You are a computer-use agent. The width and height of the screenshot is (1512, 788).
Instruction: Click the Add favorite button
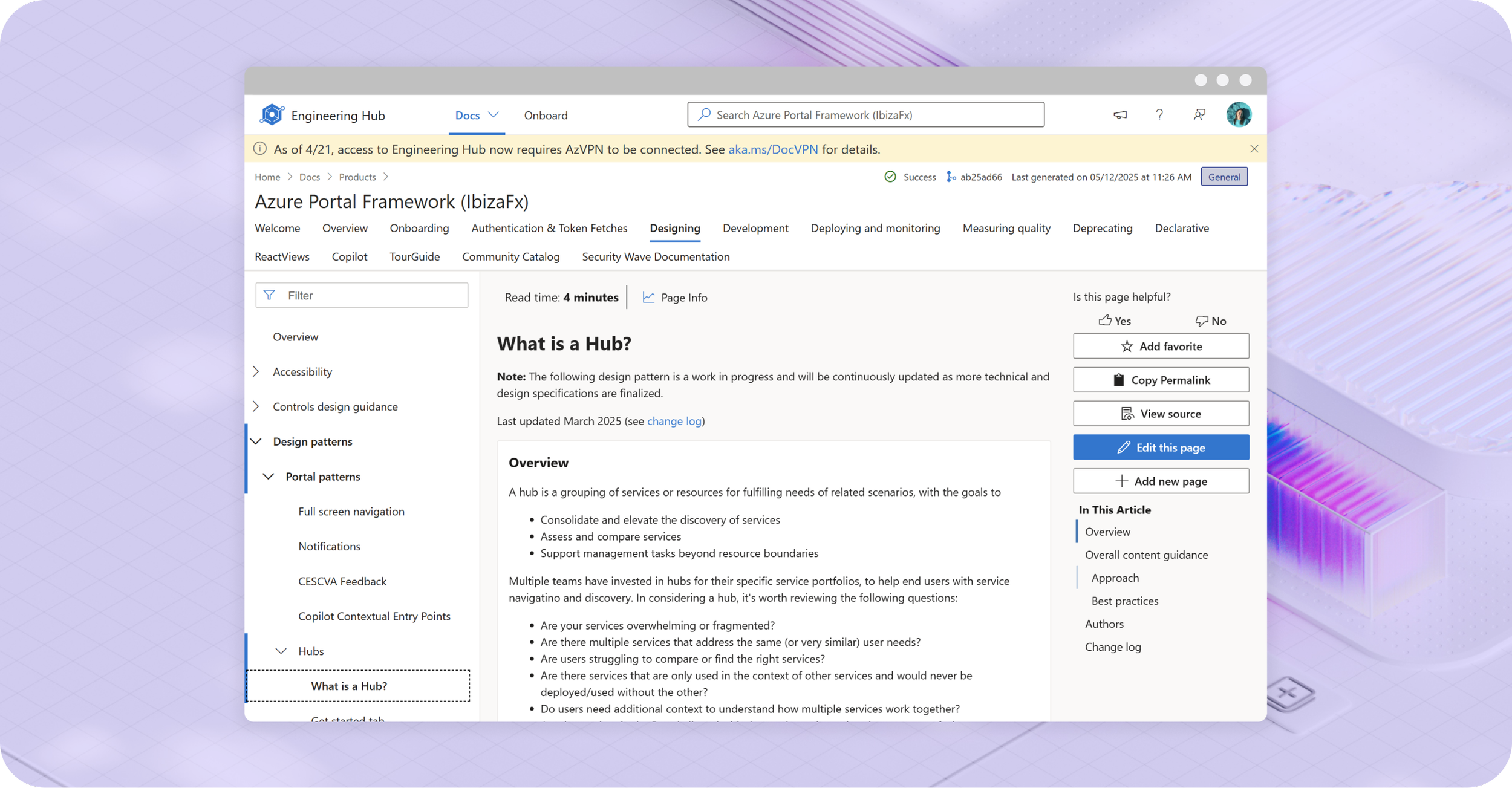[x=1161, y=346]
